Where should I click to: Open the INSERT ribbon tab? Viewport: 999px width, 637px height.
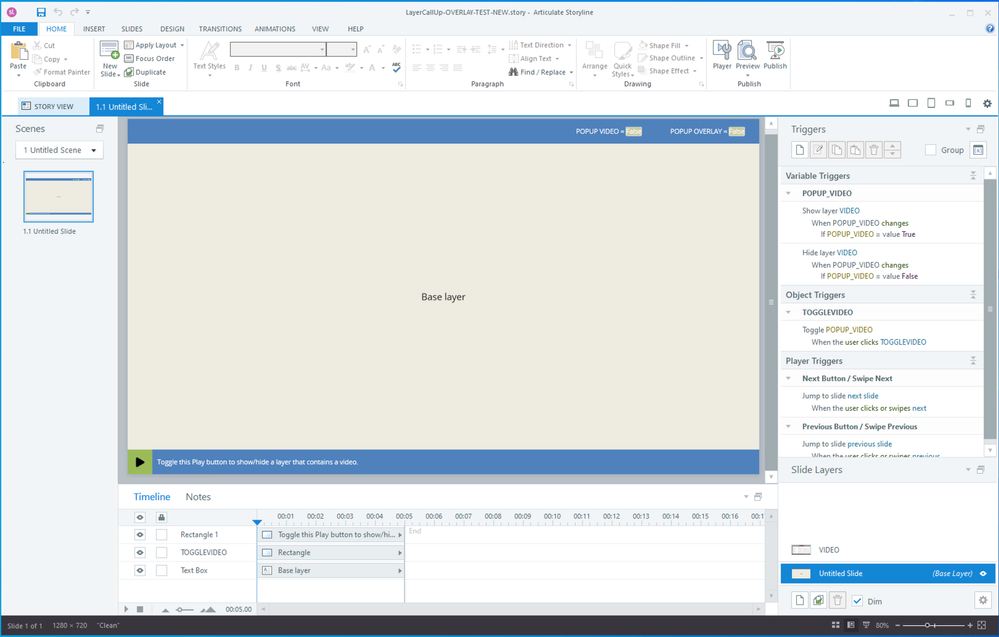pyautogui.click(x=94, y=29)
